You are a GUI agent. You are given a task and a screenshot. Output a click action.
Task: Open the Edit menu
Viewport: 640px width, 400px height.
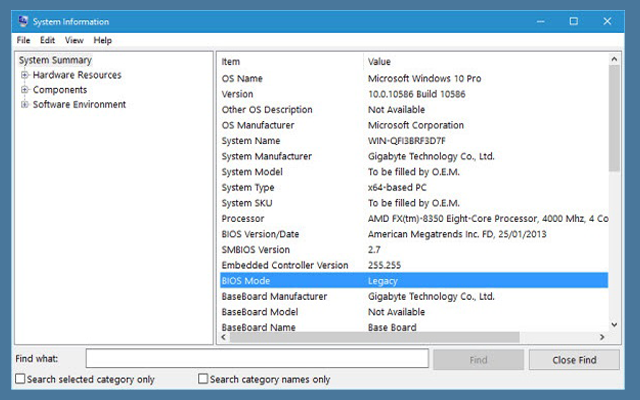pos(47,40)
